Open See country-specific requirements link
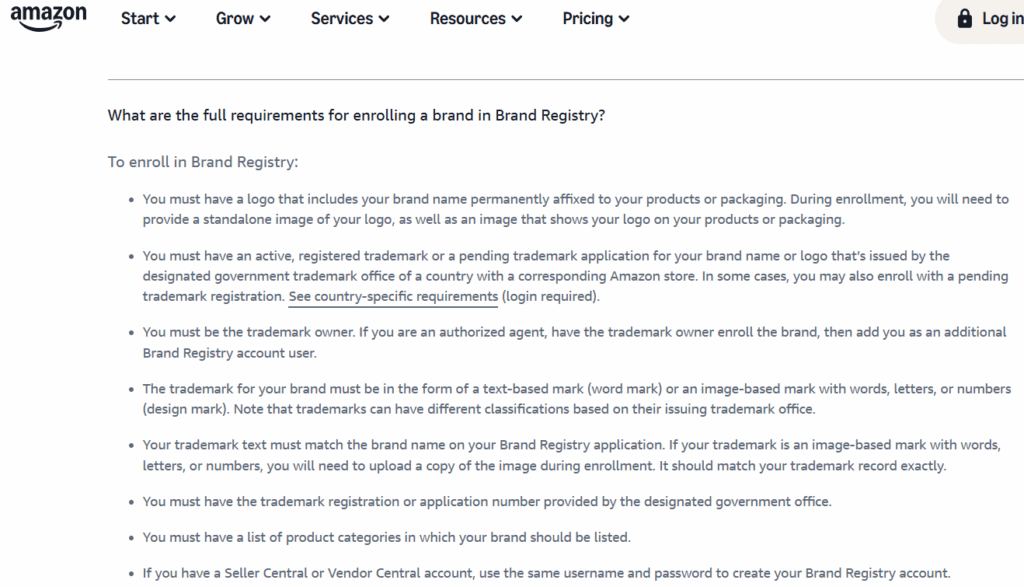Image resolution: width=1024 pixels, height=587 pixels. pyautogui.click(x=393, y=296)
